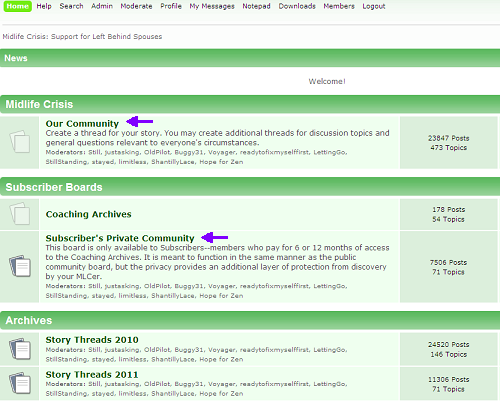The width and height of the screenshot is (500, 401).
Task: Open the Story Threads 2010 archive
Action: coord(92,340)
